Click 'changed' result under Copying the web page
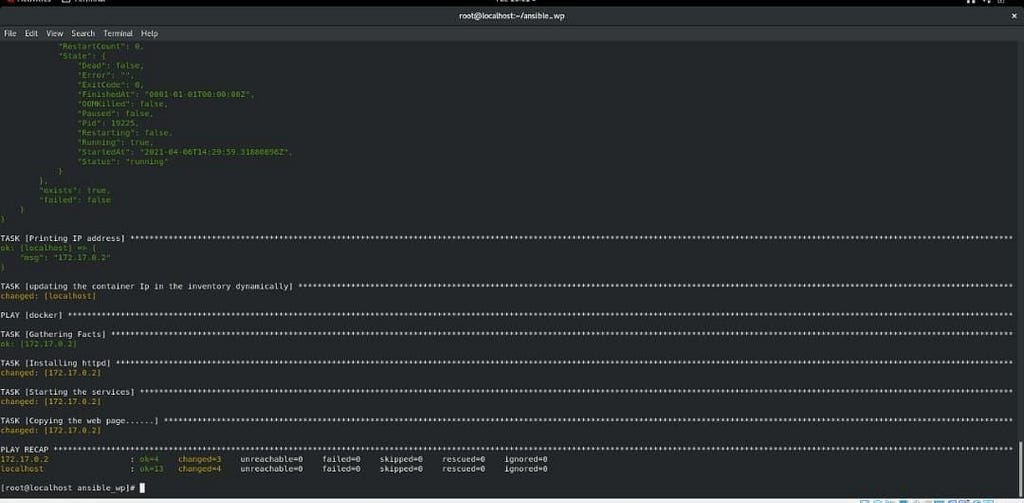This screenshot has width=1024, height=503. [x=51, y=430]
